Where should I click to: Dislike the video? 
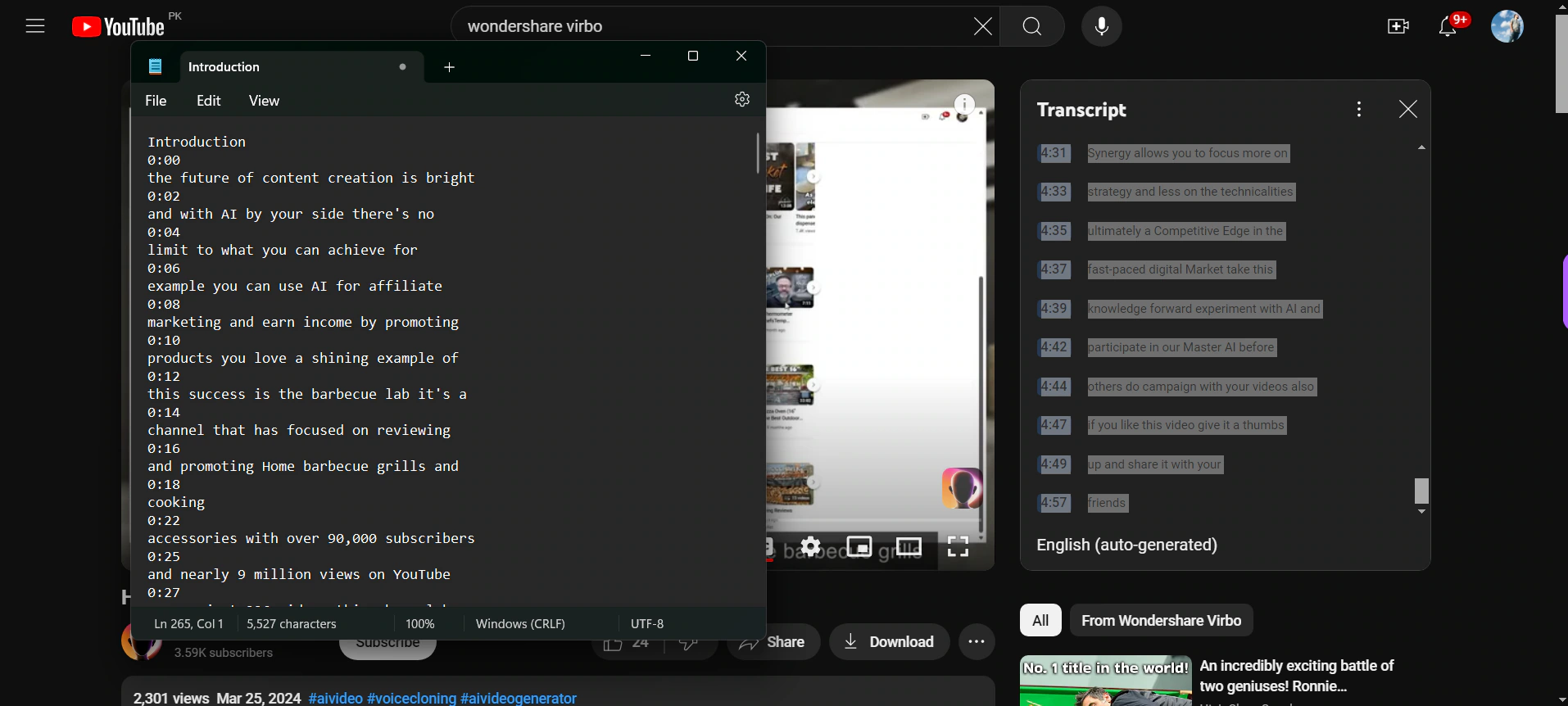(690, 642)
